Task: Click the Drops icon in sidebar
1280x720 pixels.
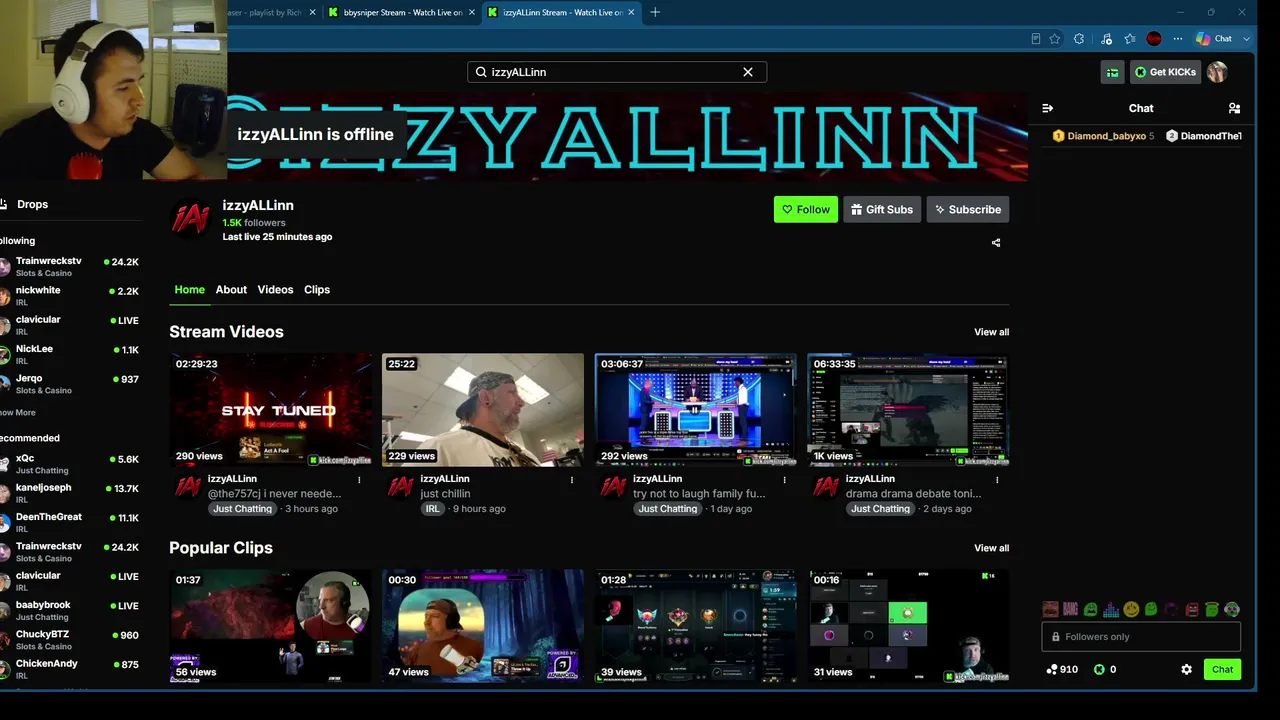Action: (x=4, y=204)
